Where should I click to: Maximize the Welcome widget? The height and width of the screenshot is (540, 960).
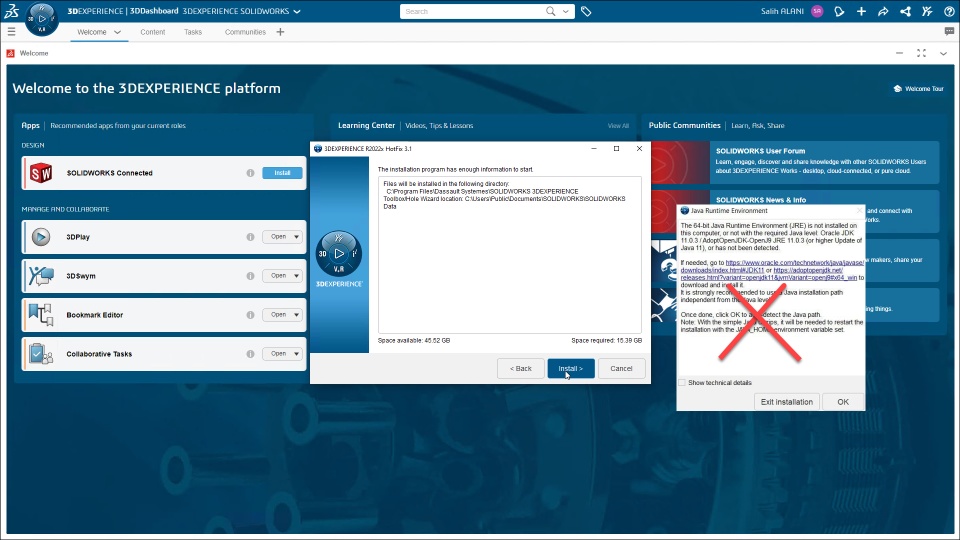click(x=921, y=53)
